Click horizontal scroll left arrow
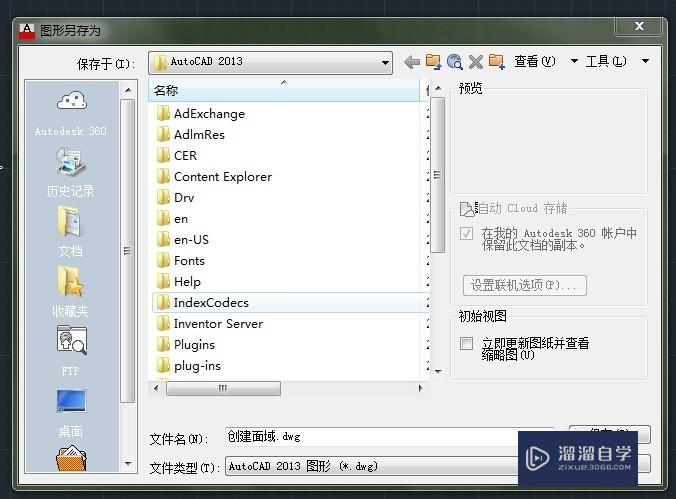Image resolution: width=676 pixels, height=499 pixels. click(x=156, y=388)
